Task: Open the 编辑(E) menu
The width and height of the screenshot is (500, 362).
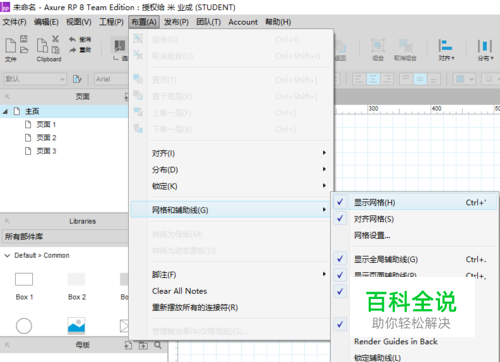Action: (46, 22)
